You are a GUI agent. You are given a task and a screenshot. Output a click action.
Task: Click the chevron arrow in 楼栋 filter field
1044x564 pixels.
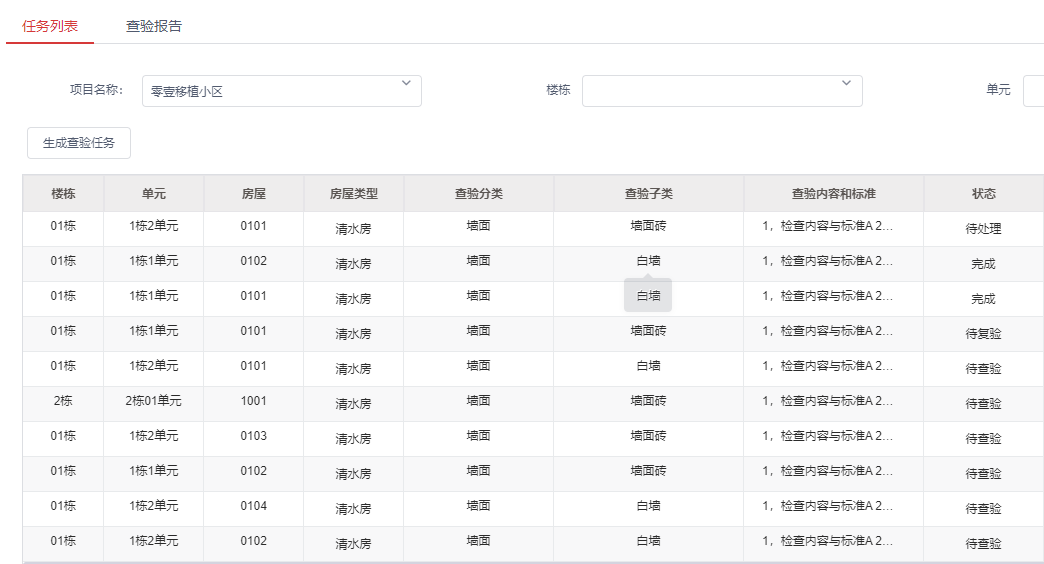[846, 83]
